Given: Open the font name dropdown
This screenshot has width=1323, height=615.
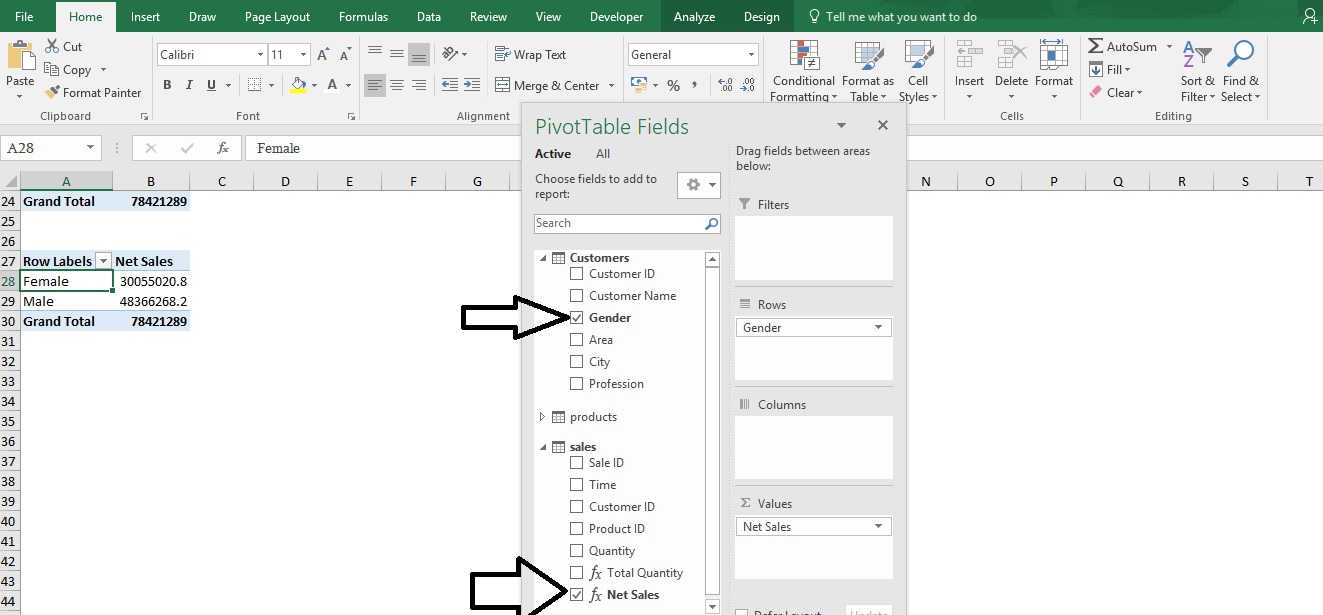Looking at the screenshot, I should (261, 55).
